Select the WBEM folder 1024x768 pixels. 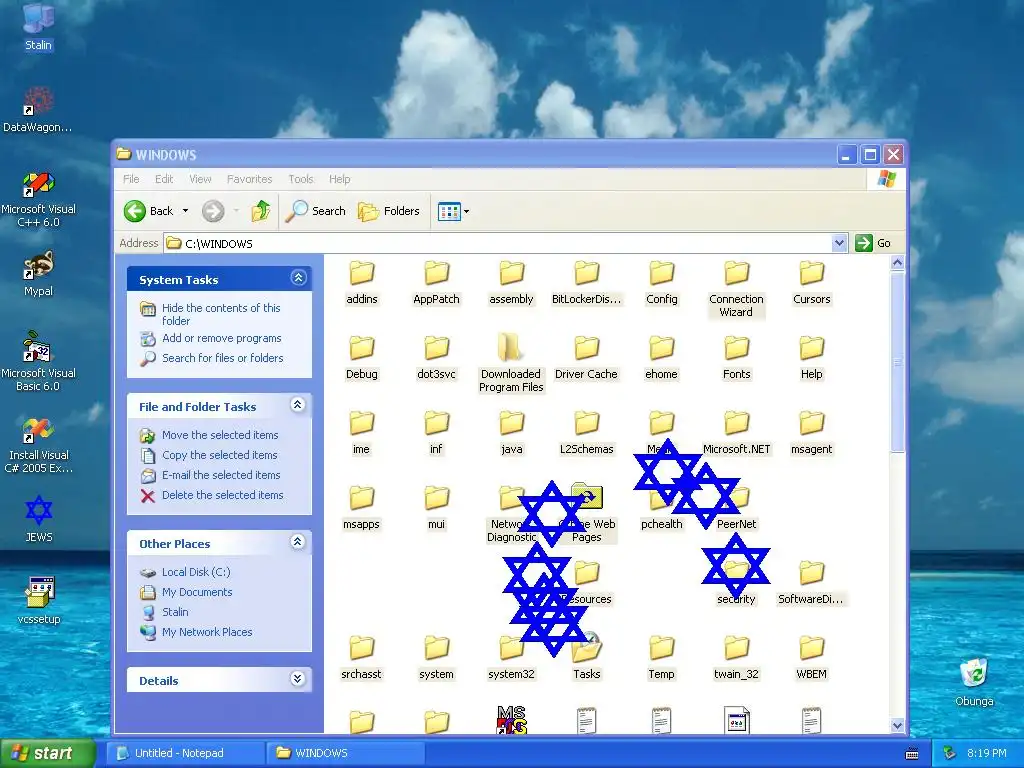[x=812, y=659]
